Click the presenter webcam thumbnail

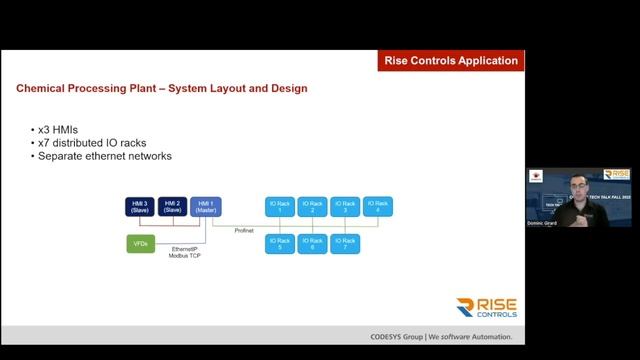[x=579, y=197]
